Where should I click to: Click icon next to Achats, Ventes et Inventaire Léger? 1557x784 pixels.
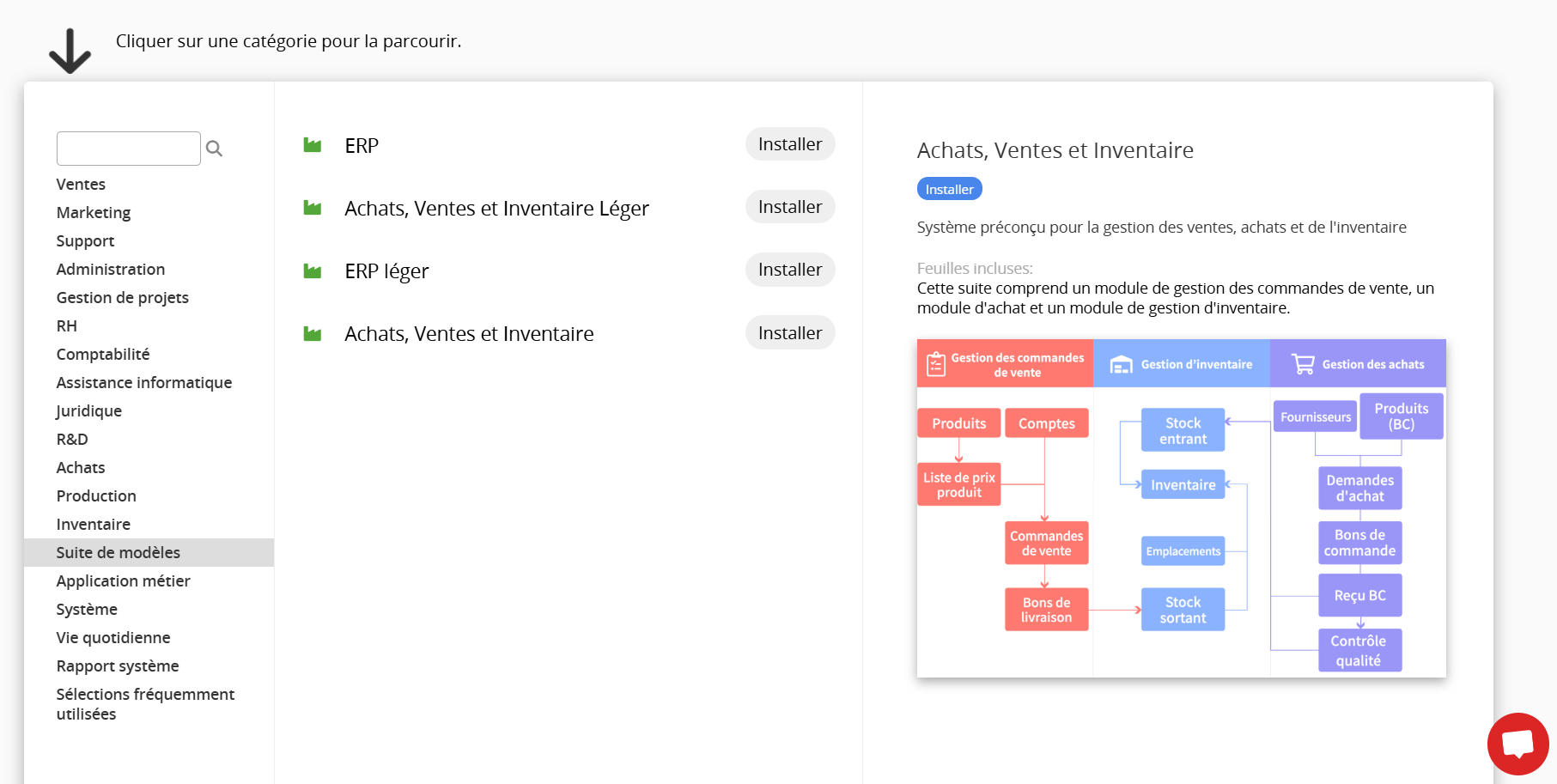click(x=313, y=208)
